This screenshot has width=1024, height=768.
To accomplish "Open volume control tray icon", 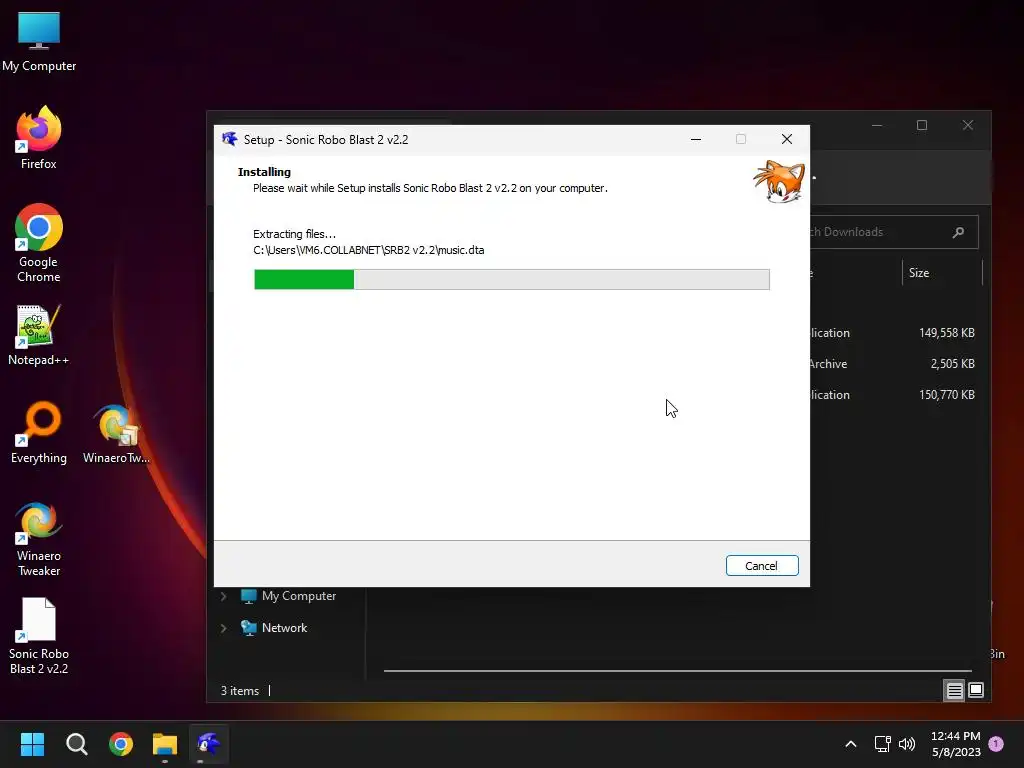I will click(x=906, y=744).
